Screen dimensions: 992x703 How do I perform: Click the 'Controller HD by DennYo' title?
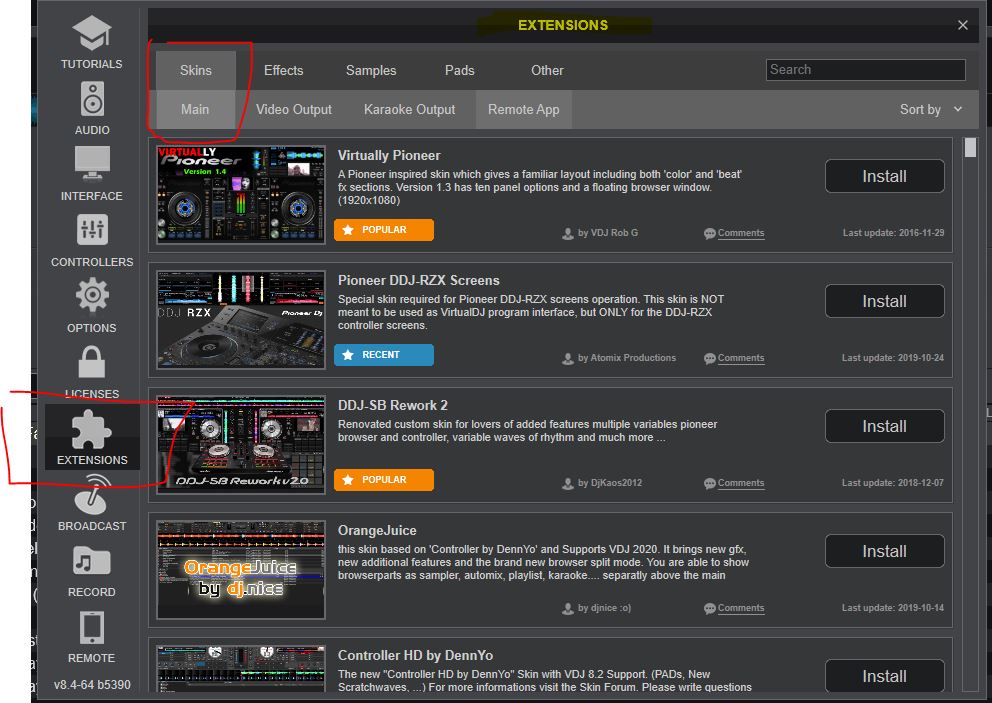coord(416,656)
